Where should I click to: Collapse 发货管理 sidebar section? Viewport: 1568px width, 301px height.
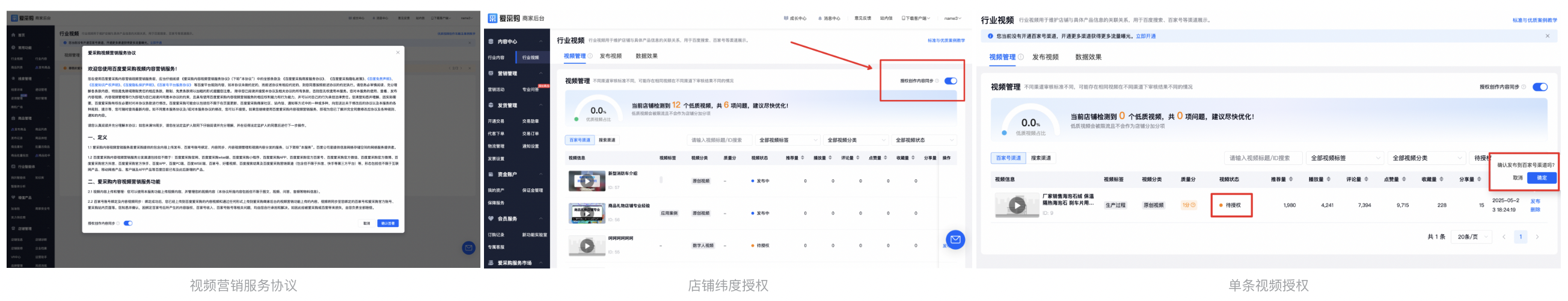coord(541,105)
